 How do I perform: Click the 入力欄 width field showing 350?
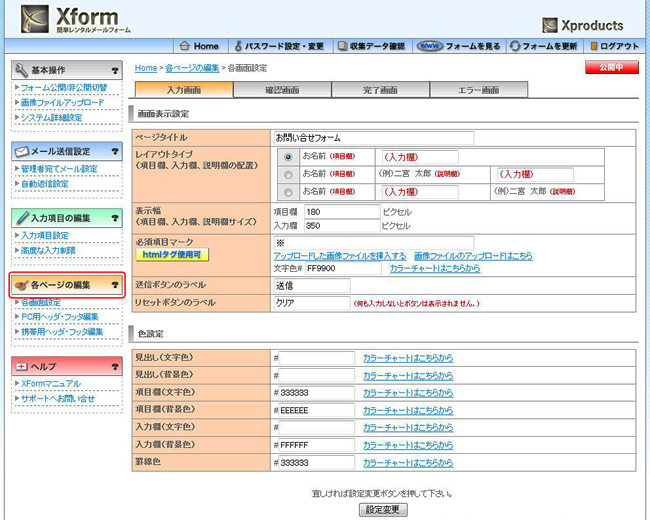click(x=342, y=226)
